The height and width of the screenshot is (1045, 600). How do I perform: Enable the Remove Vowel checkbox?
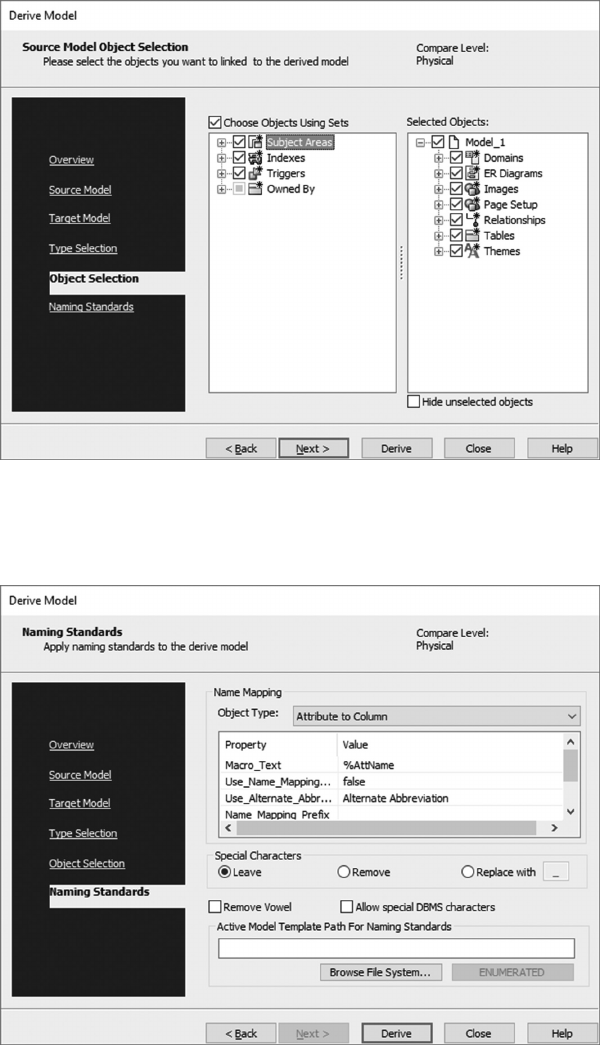[x=215, y=907]
